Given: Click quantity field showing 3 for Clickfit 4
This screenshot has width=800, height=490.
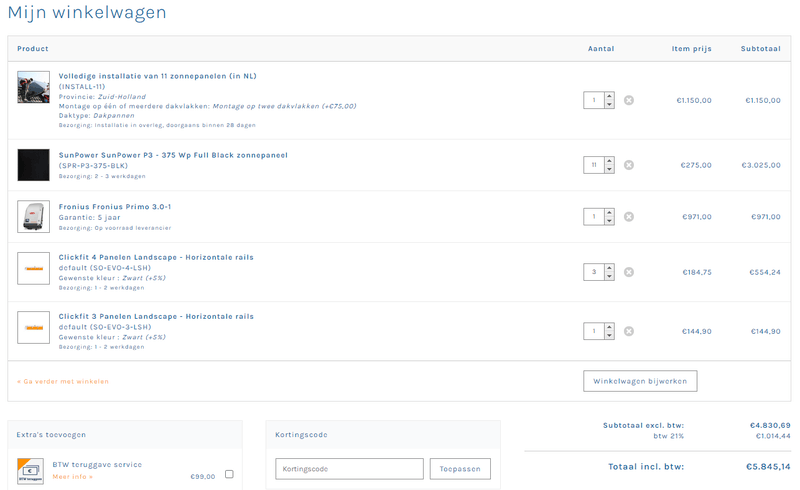Looking at the screenshot, I should 594,272.
